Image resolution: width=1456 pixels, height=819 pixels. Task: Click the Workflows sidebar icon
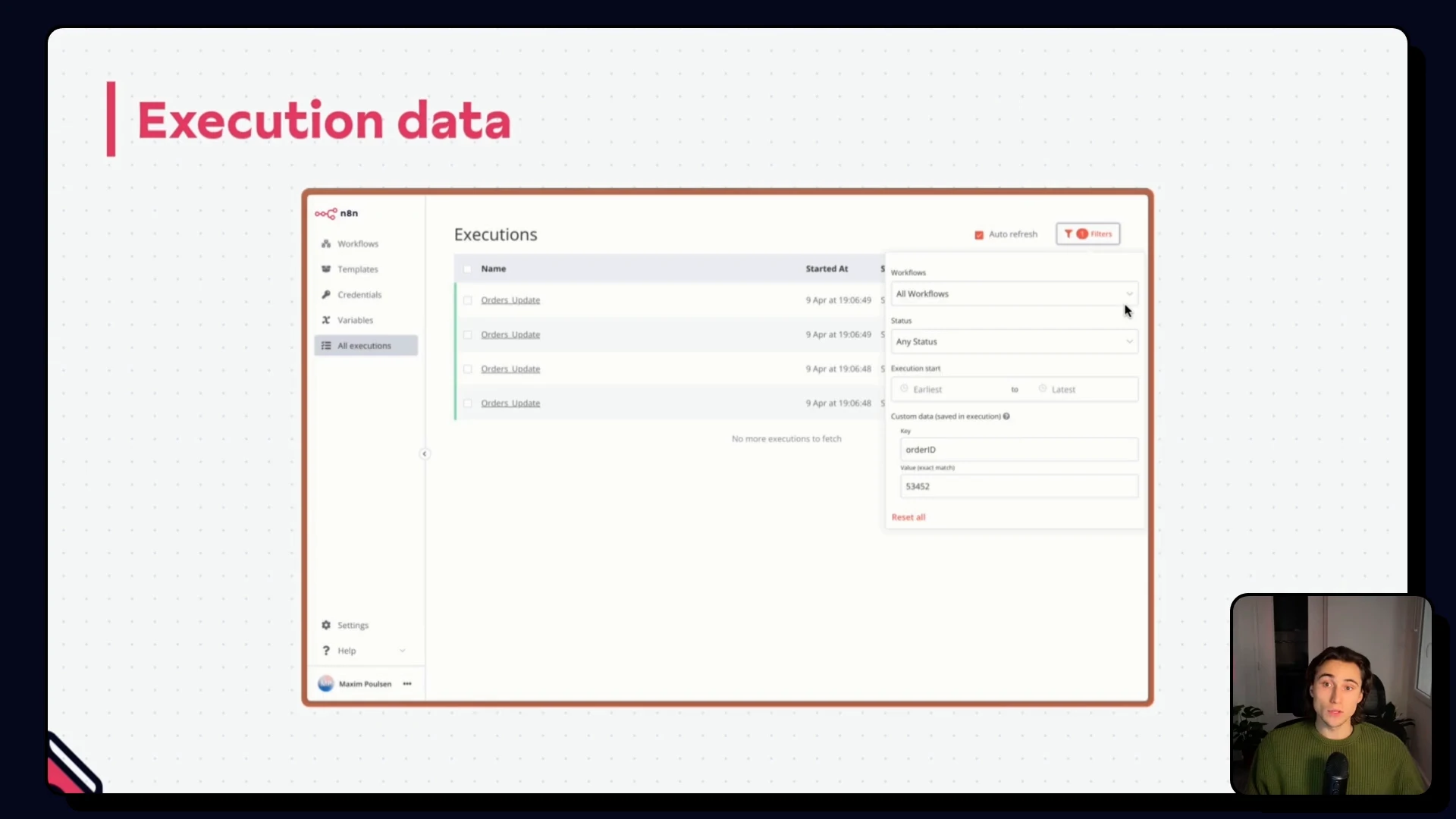326,244
